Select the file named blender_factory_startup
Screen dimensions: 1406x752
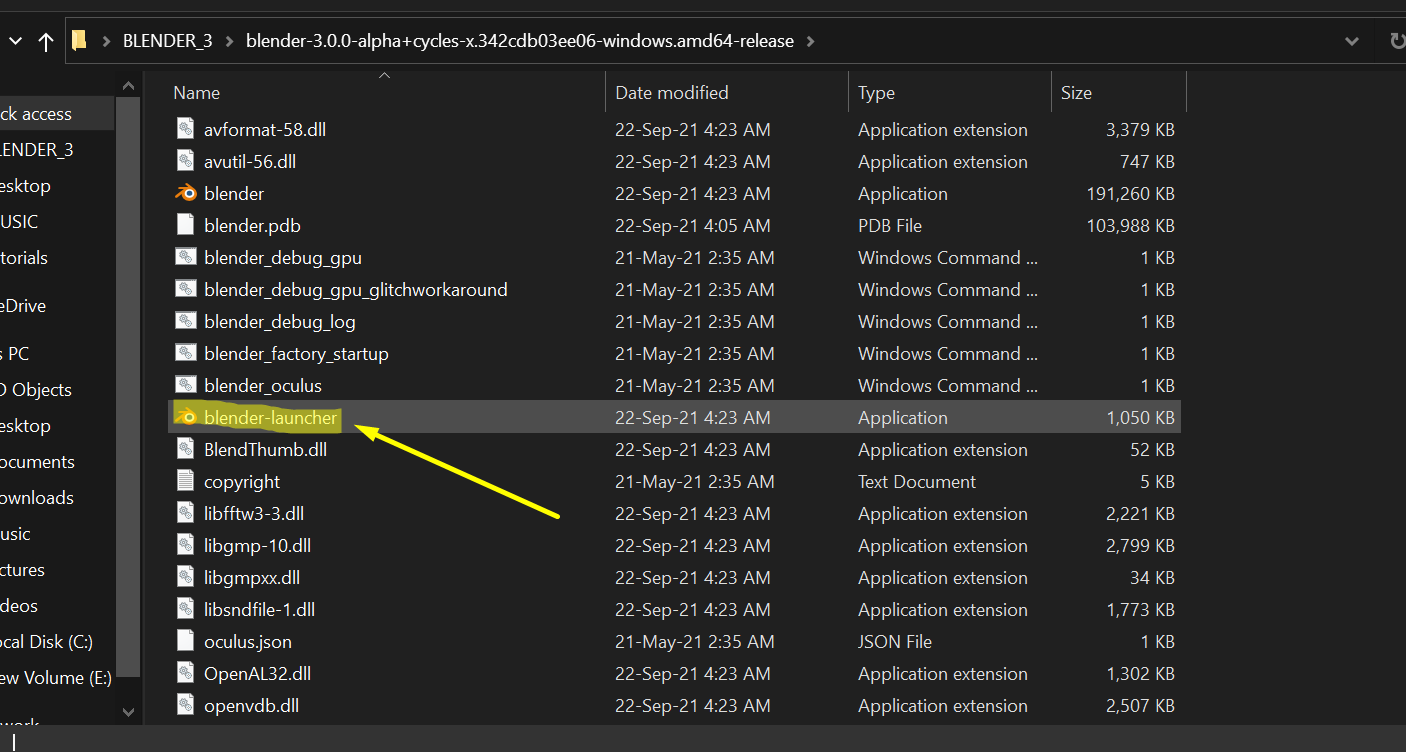[296, 353]
